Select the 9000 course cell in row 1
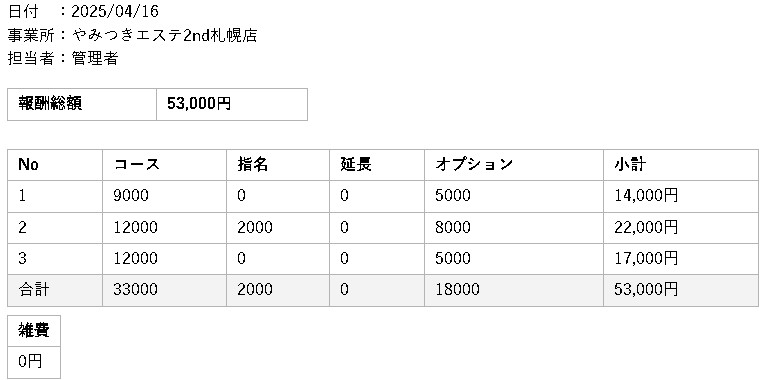Image resolution: width=769 pixels, height=380 pixels. (164, 196)
